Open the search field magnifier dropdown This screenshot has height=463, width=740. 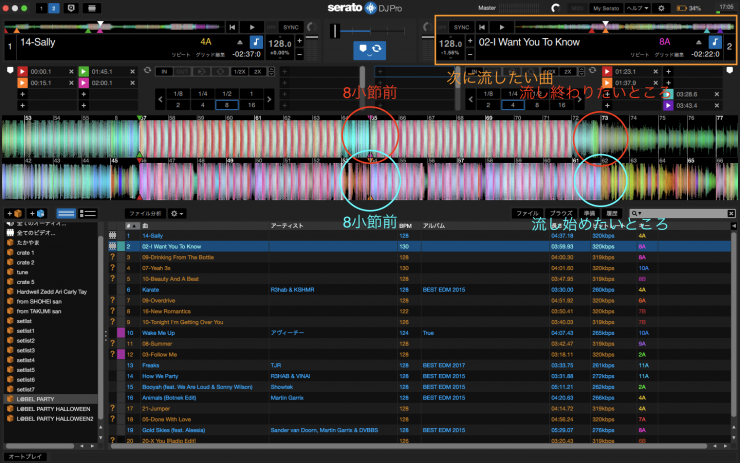637,213
